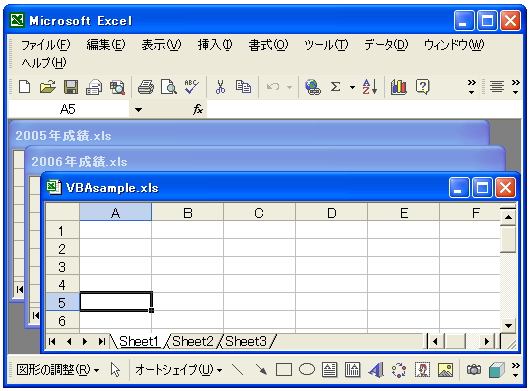Click the center alignment icon
The height and width of the screenshot is (391, 531).
point(496,87)
